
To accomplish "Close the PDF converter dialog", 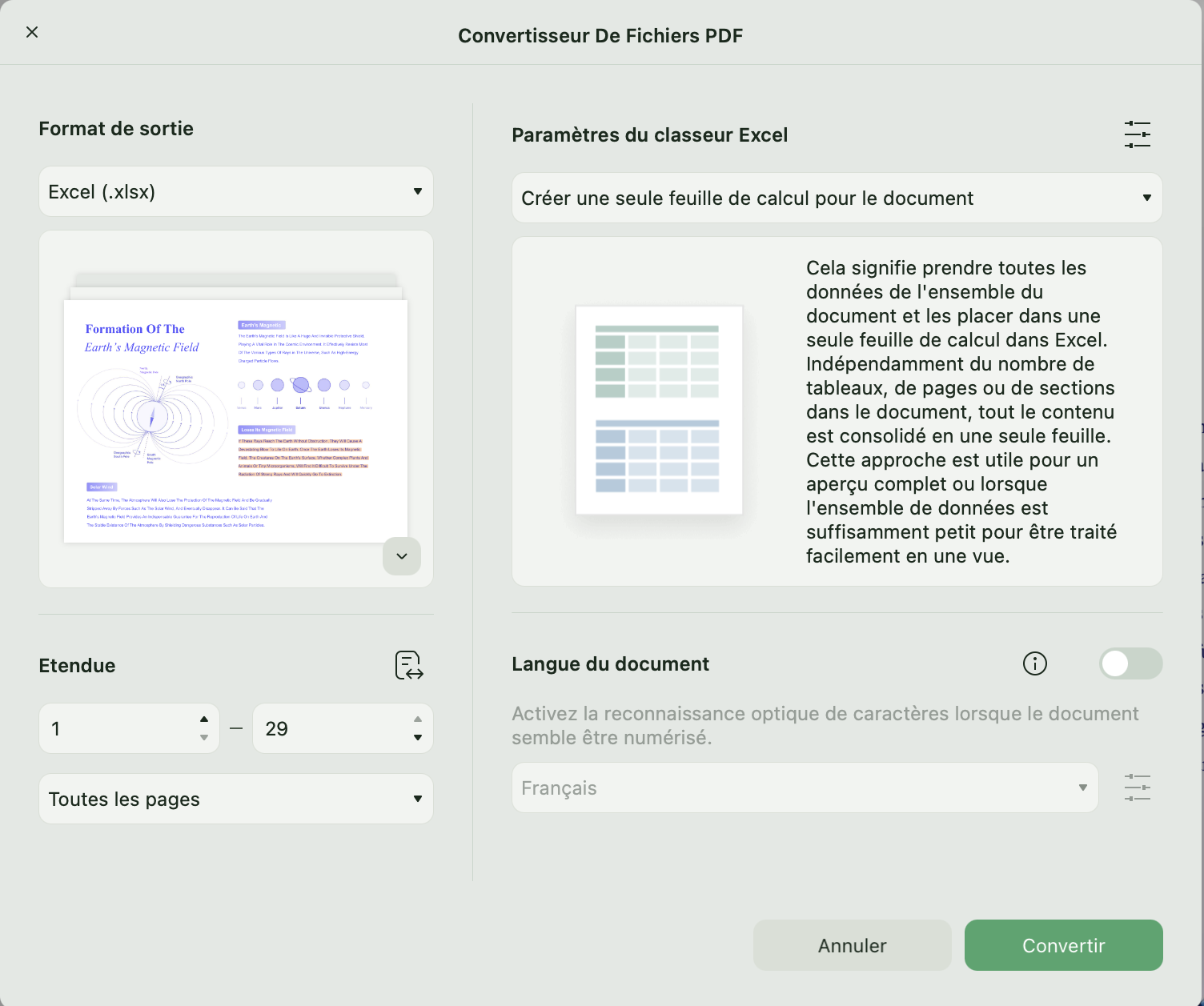I will point(32,32).
